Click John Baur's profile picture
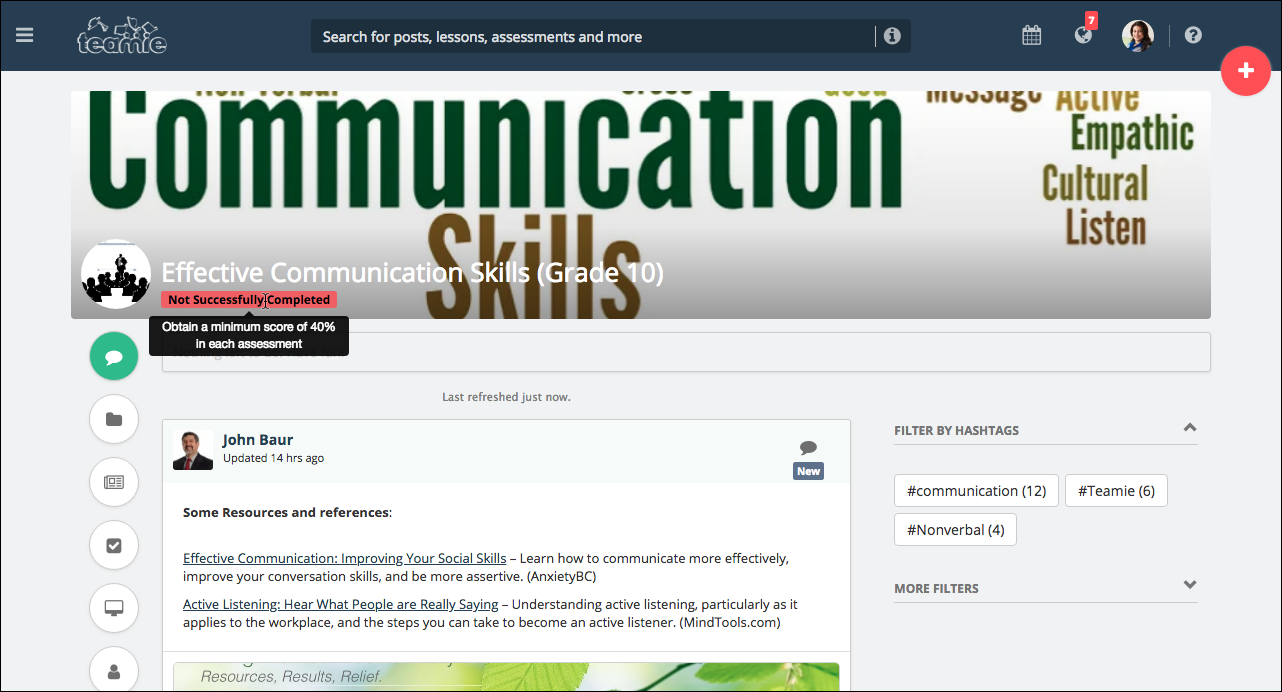This screenshot has height=692, width=1282. (193, 450)
